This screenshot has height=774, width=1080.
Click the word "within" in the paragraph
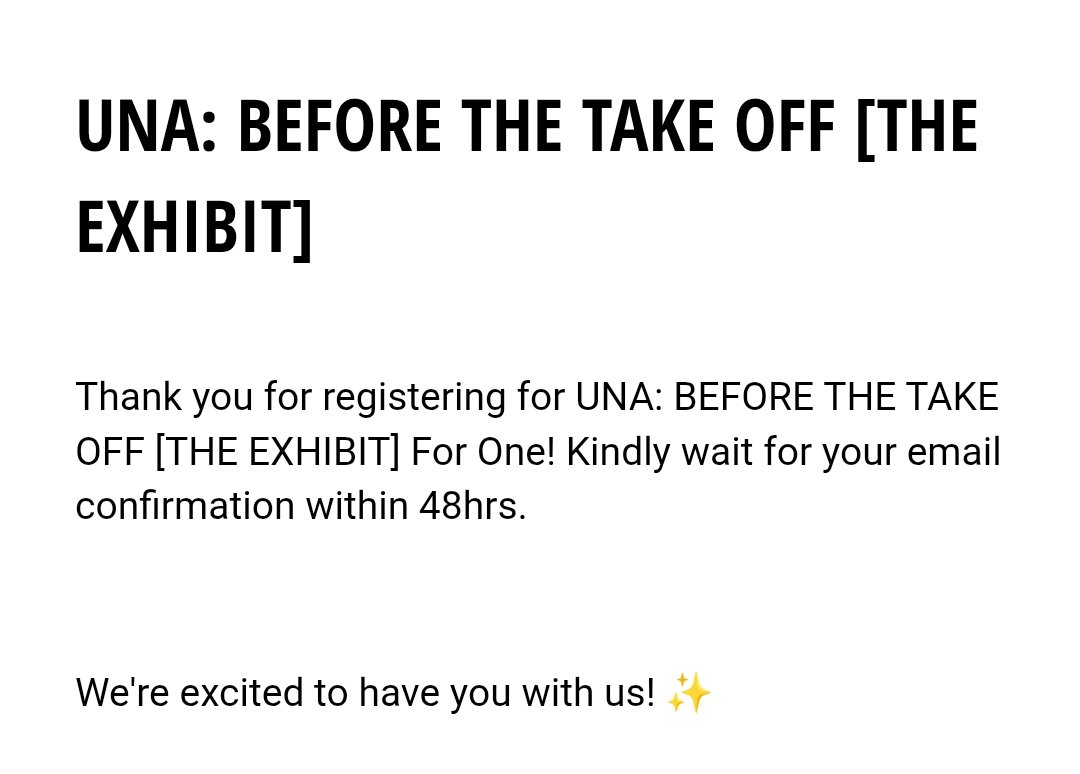[357, 506]
